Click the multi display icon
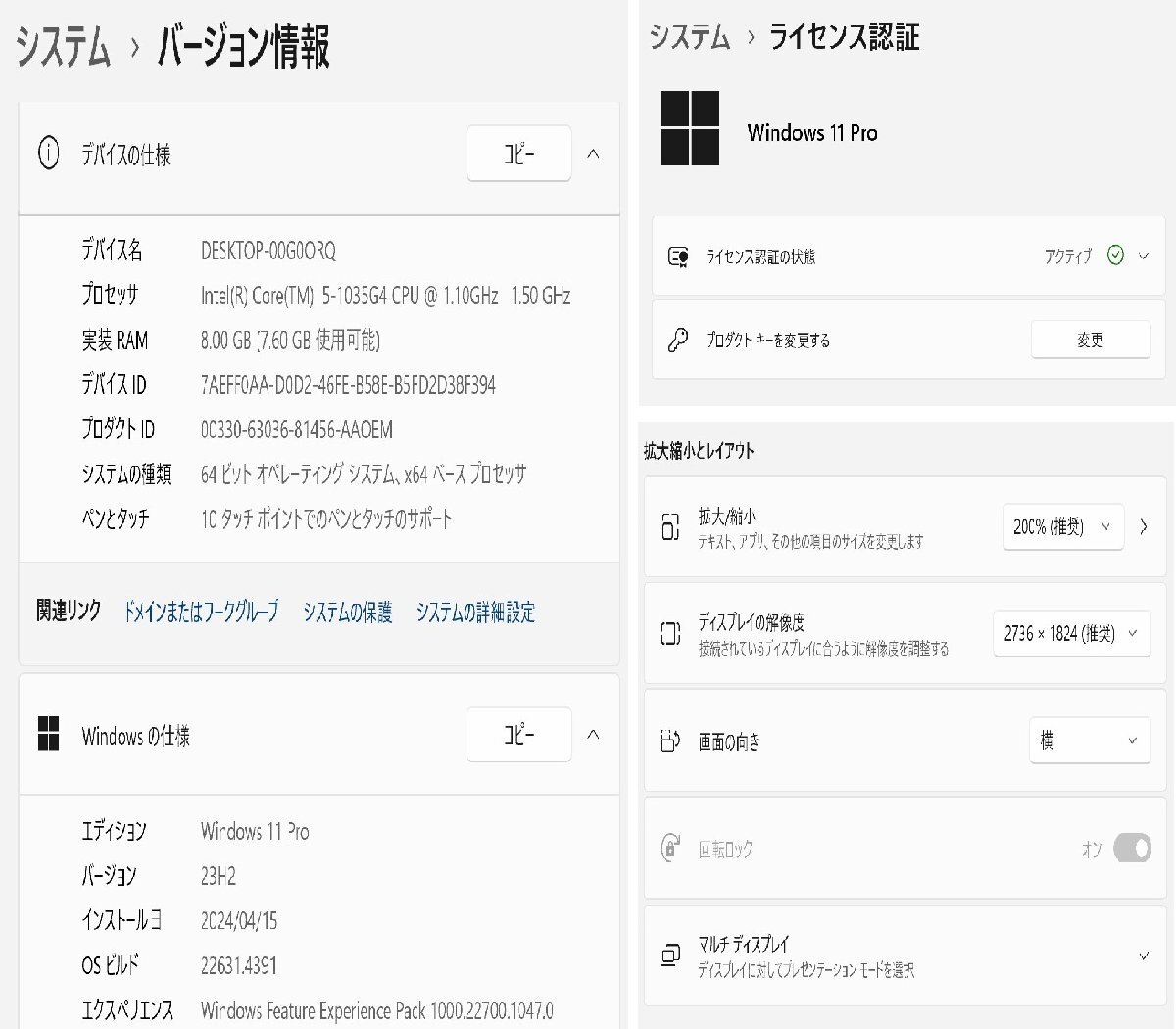The image size is (1176, 1029). 670,955
